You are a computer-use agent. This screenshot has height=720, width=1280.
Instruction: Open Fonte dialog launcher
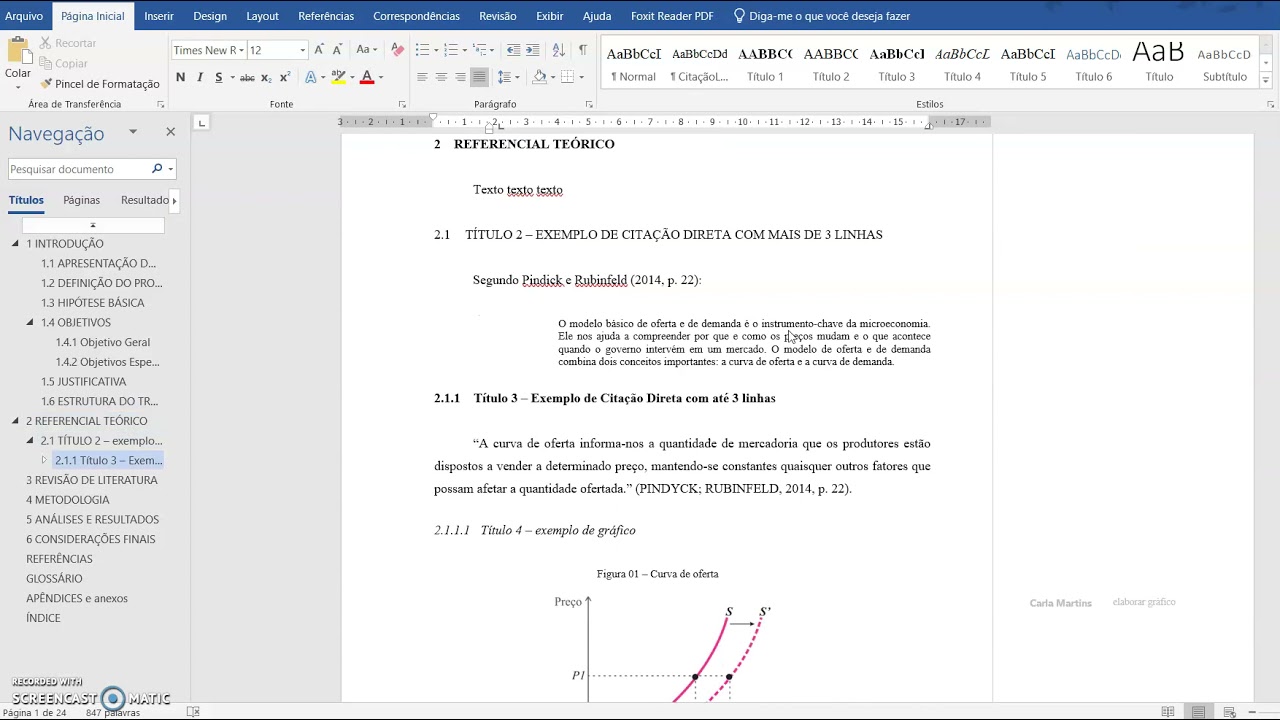pyautogui.click(x=402, y=104)
